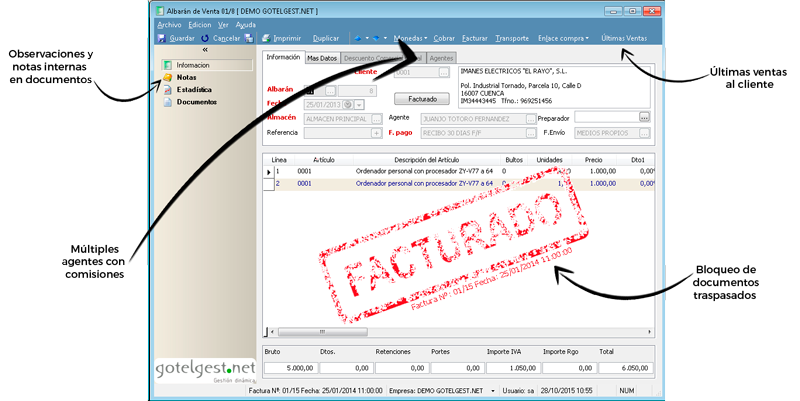Expand the Monedas dropdown
This screenshot has height=401, width=800.
pyautogui.click(x=426, y=38)
